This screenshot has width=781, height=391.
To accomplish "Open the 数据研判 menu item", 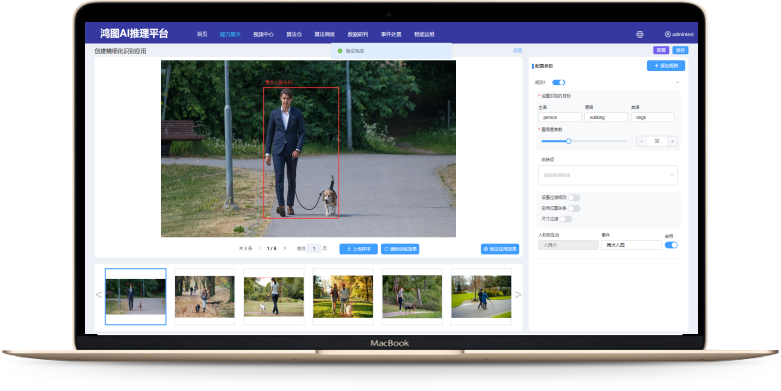I will pos(358,34).
